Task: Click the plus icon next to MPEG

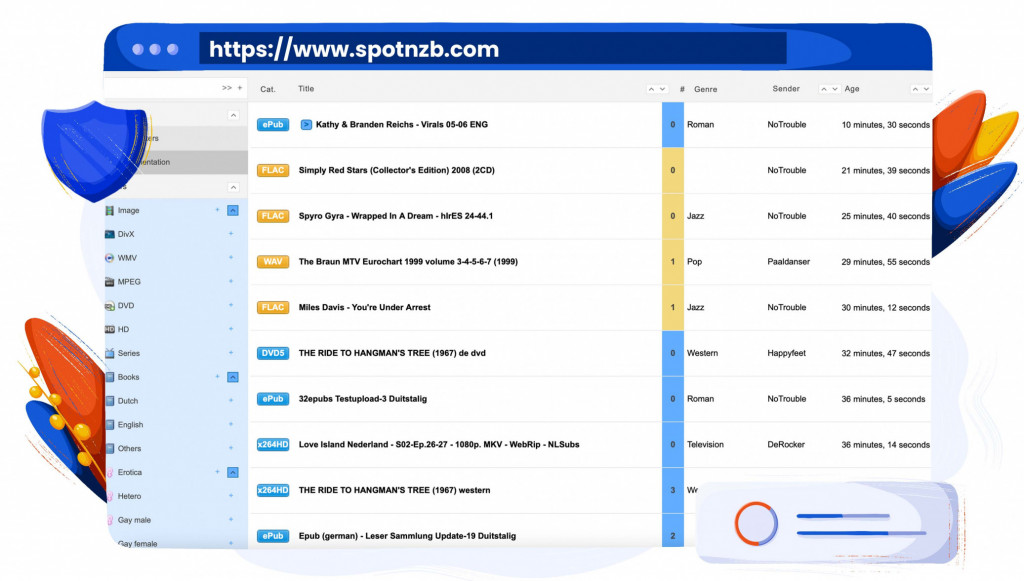Action: click(x=231, y=281)
